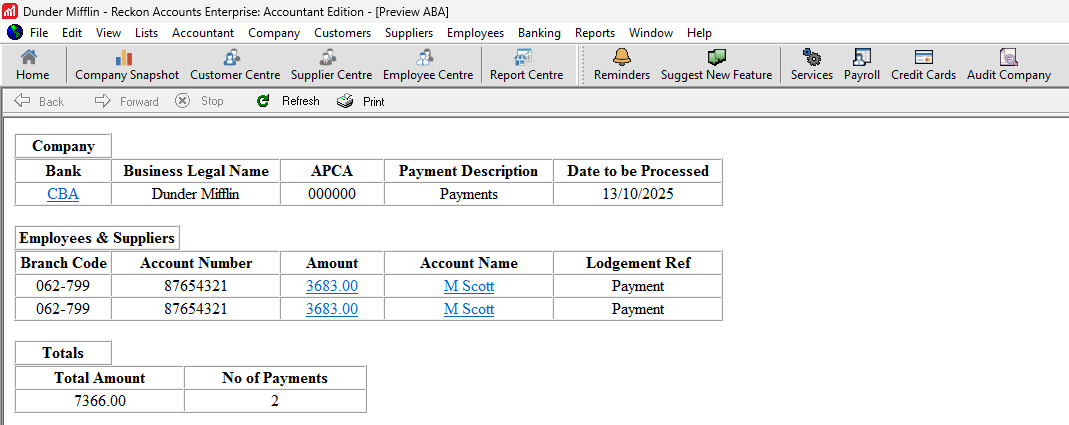Click the Reckon app icon in title bar
This screenshot has height=425, width=1069.
(10, 12)
